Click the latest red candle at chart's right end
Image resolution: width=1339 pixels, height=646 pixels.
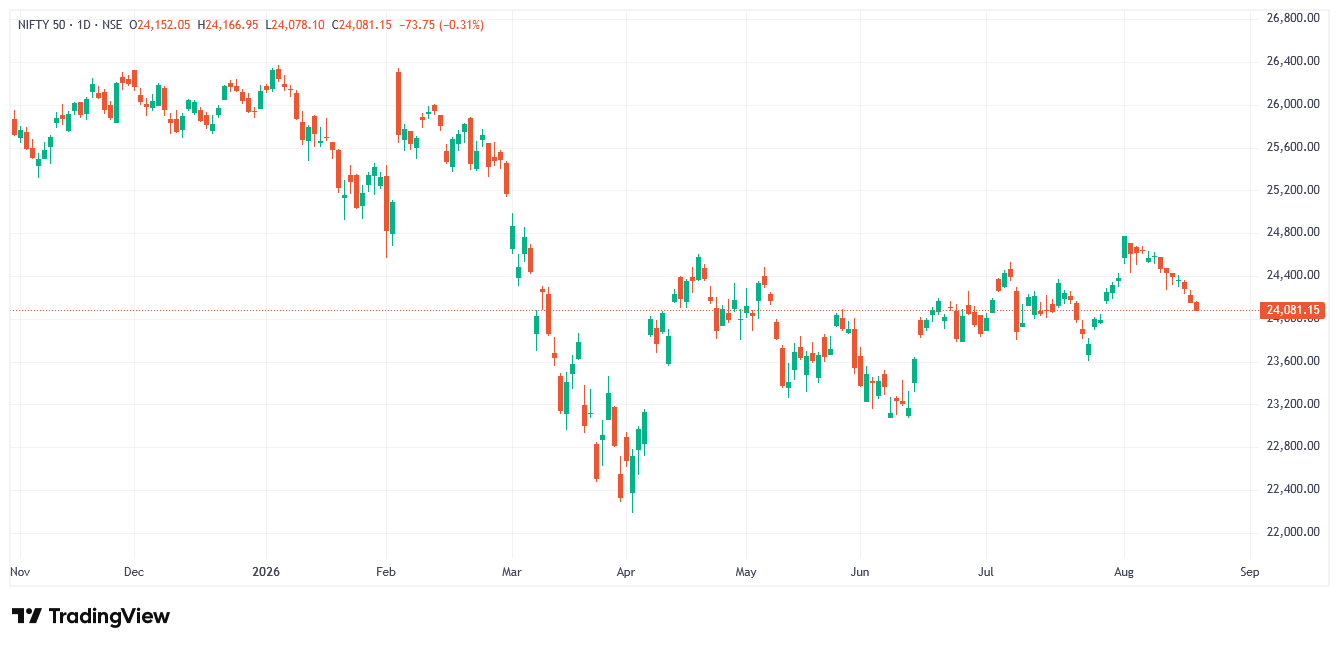tap(1196, 306)
